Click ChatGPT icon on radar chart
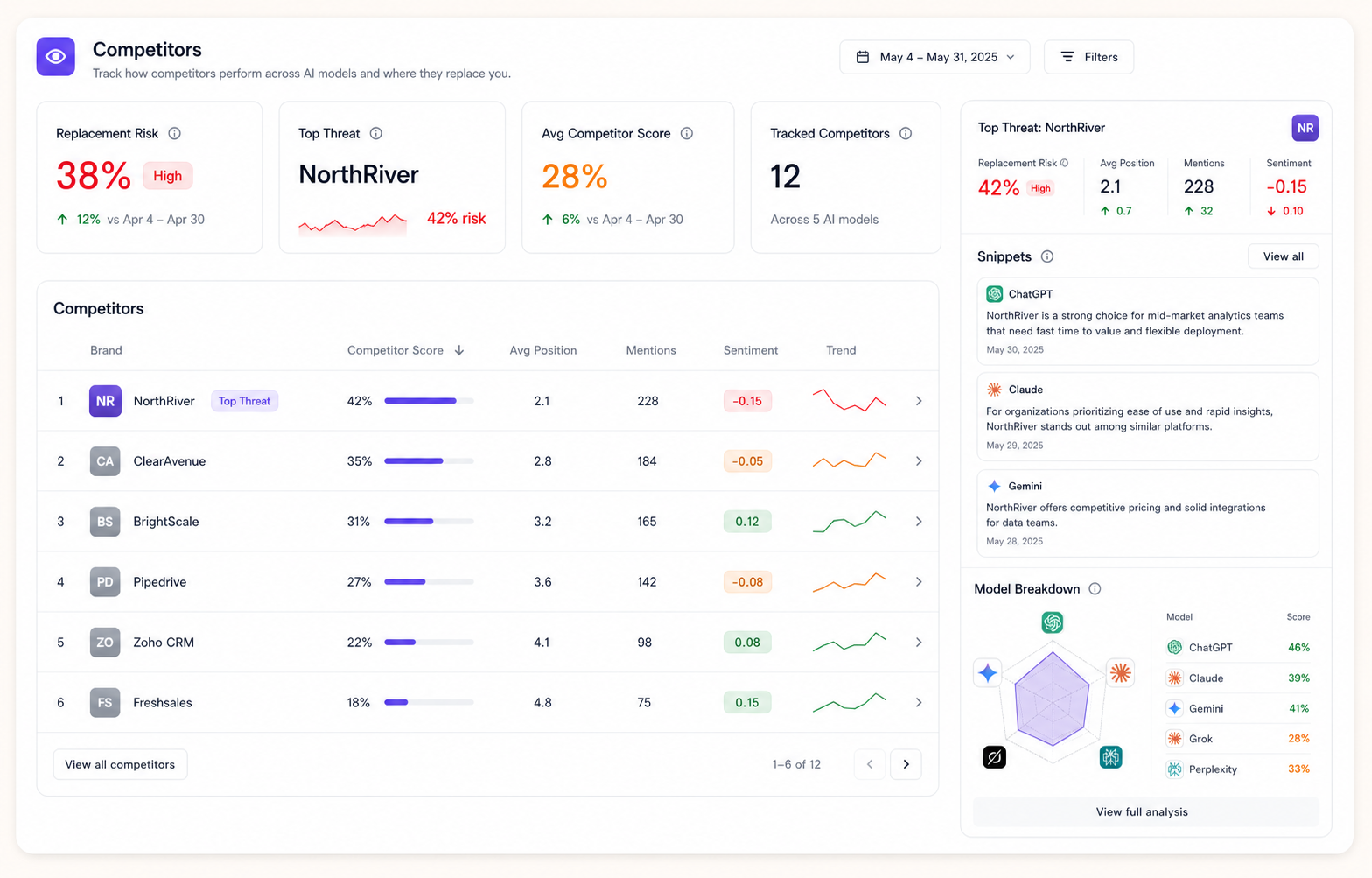 (1053, 622)
